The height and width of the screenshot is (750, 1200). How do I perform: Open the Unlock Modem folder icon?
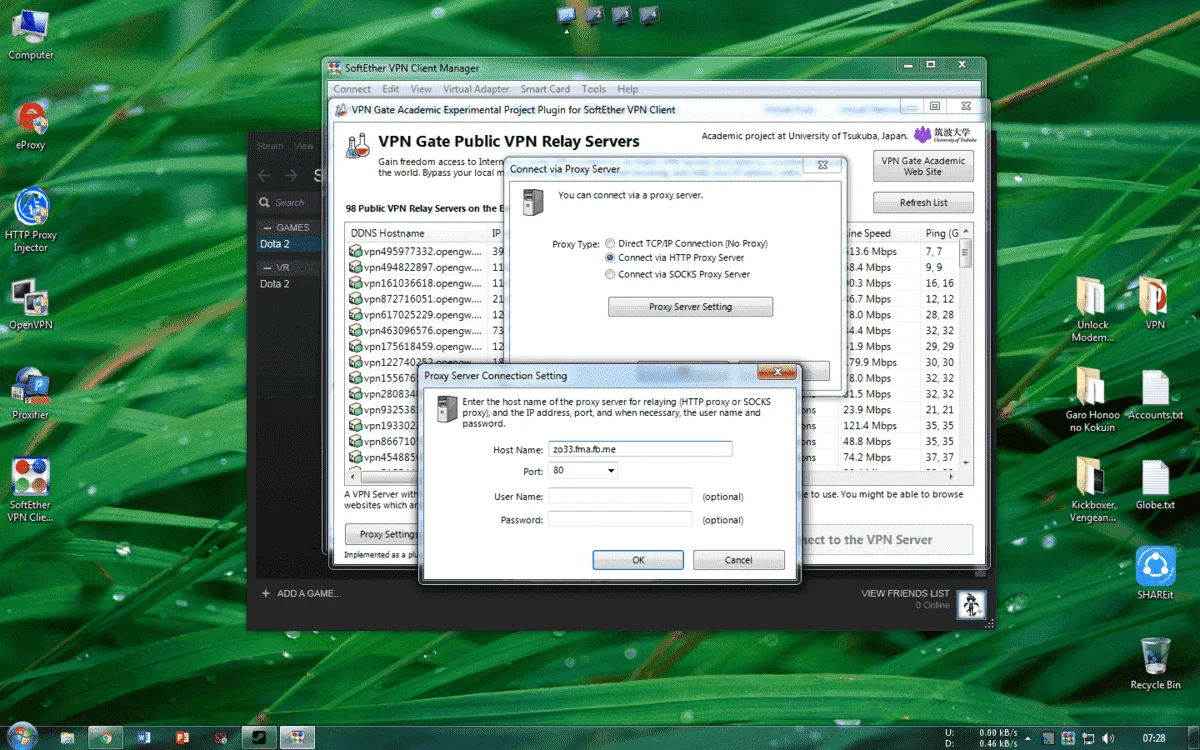click(x=1092, y=308)
